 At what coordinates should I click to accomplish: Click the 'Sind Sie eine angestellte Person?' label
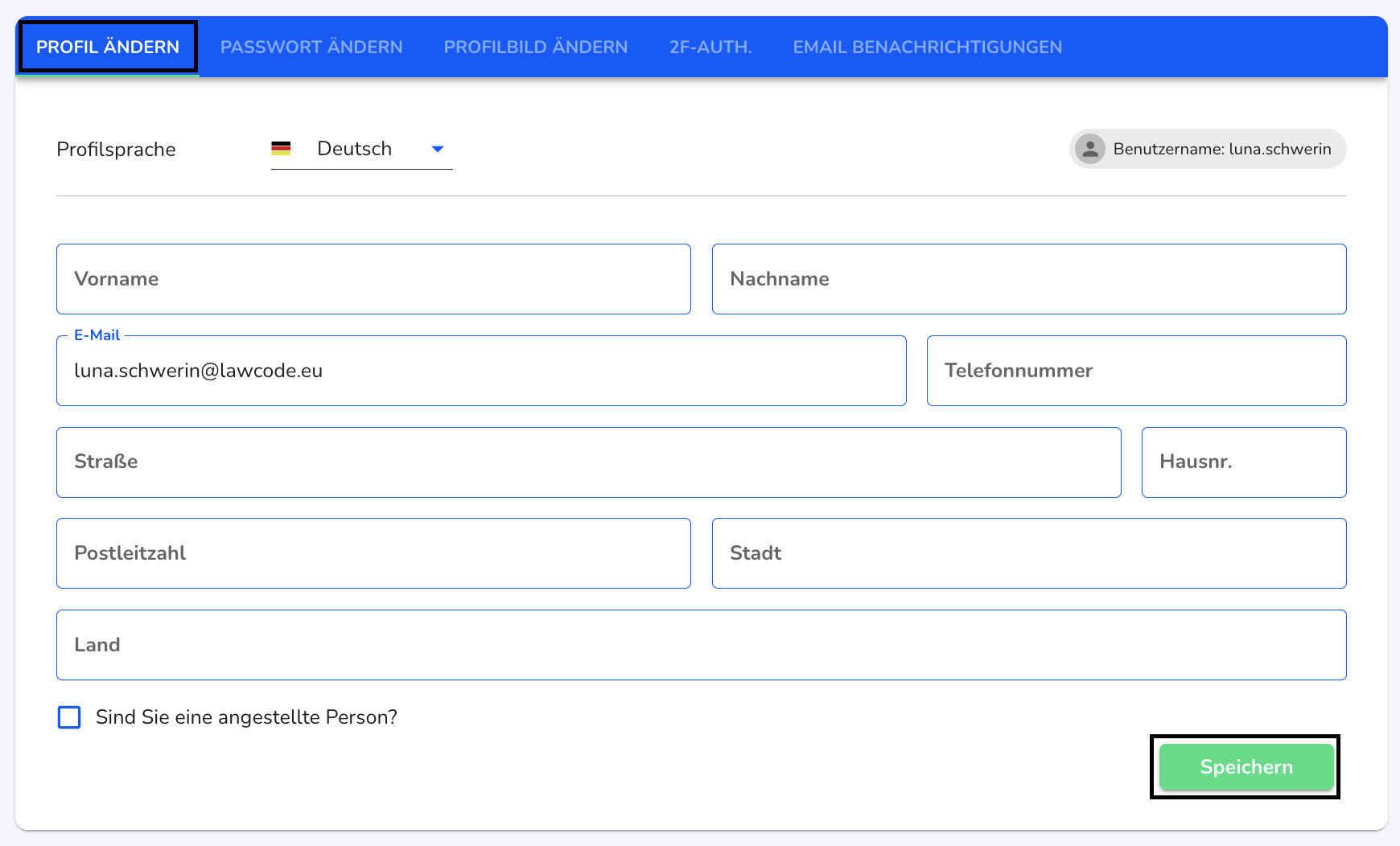click(x=246, y=717)
